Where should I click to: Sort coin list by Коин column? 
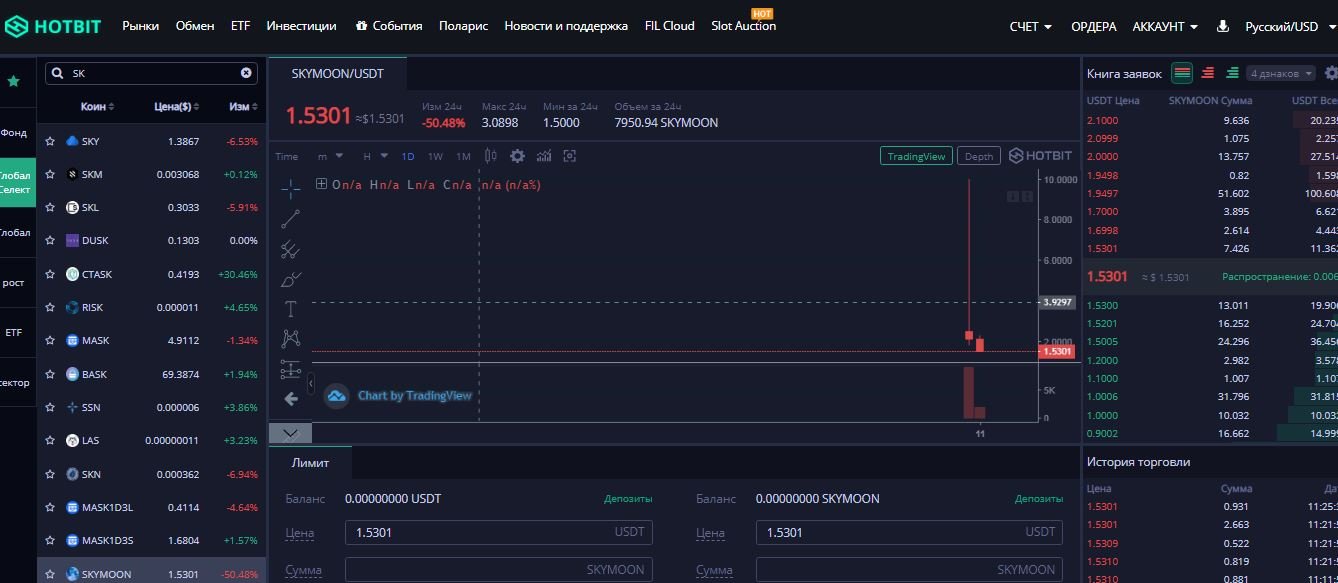[x=97, y=107]
